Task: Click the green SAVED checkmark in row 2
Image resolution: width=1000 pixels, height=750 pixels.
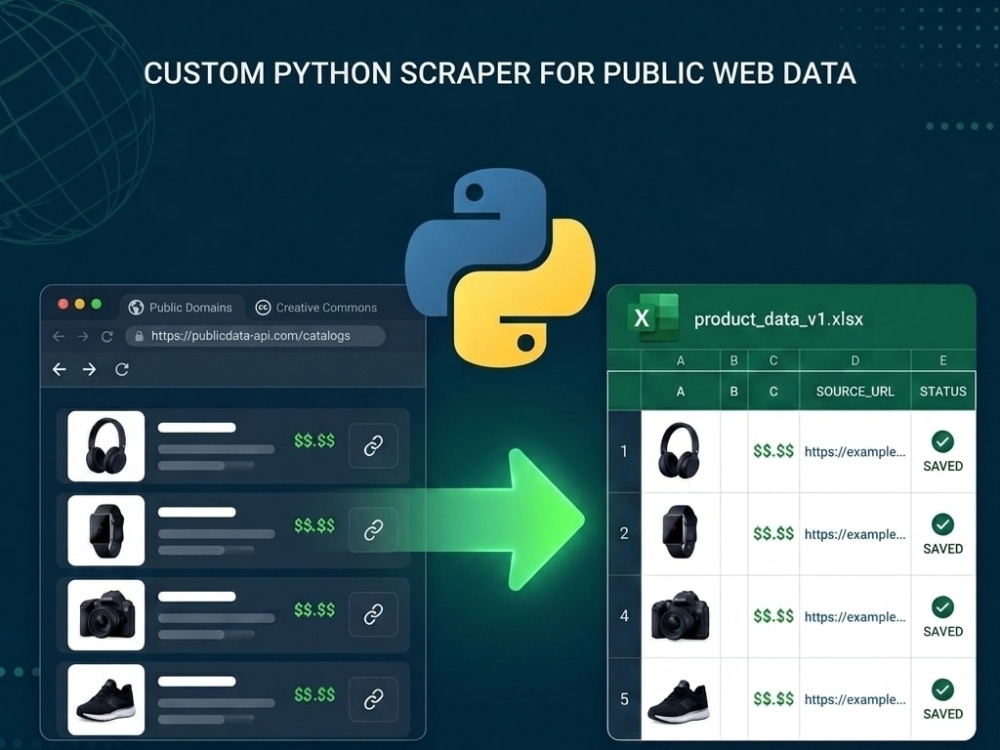Action: pyautogui.click(x=943, y=524)
